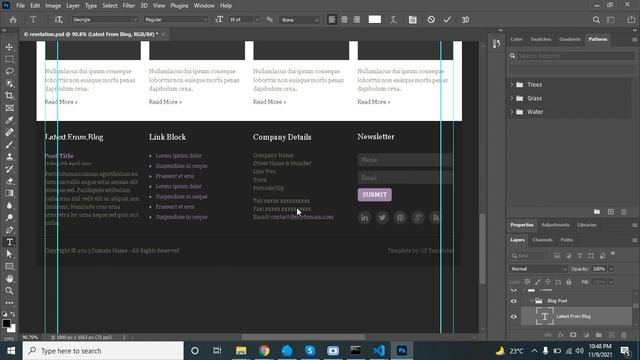Switch to the Swatches tab
This screenshot has height=360, width=640.
pyautogui.click(x=541, y=39)
